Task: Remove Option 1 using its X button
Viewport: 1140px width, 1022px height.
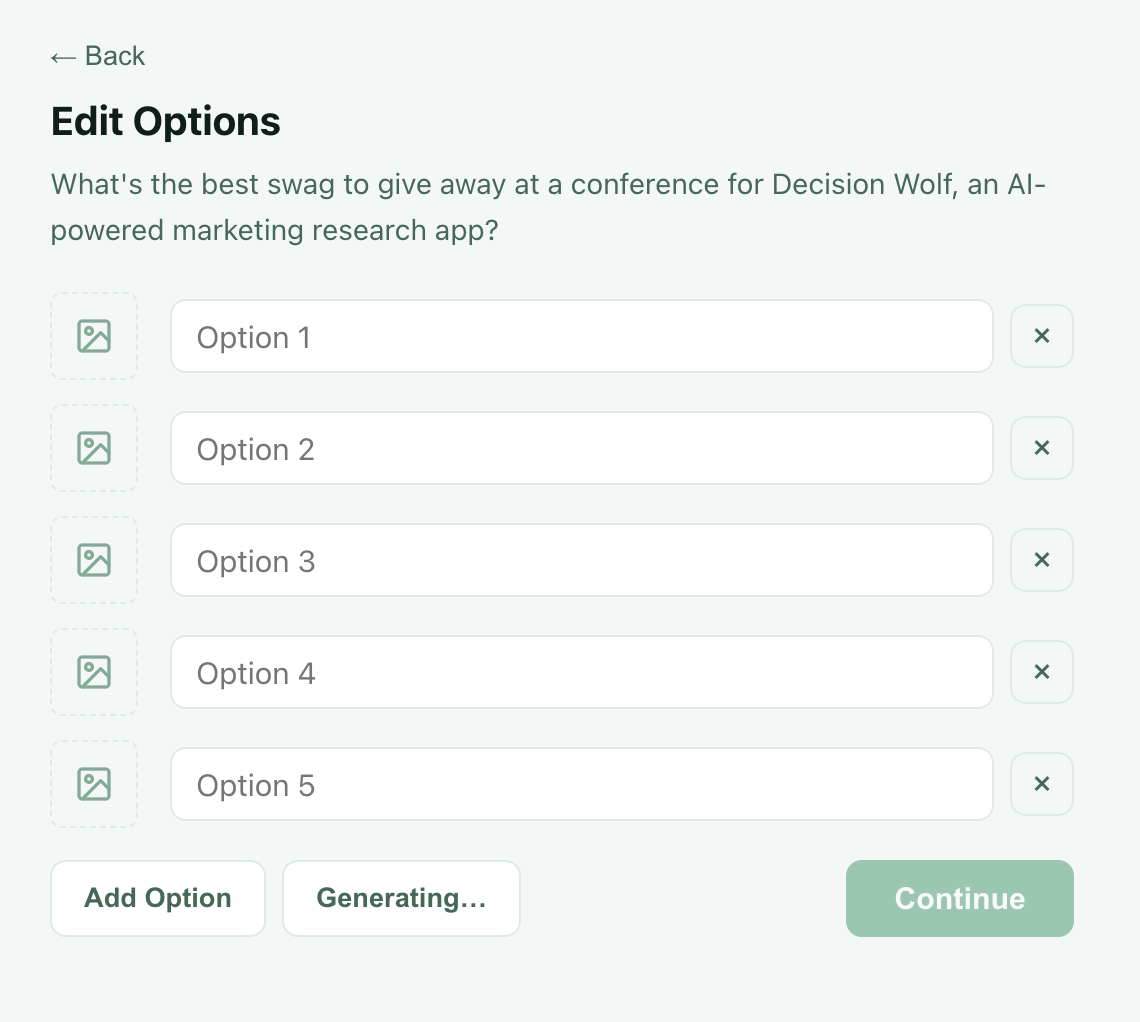Action: tap(1041, 336)
